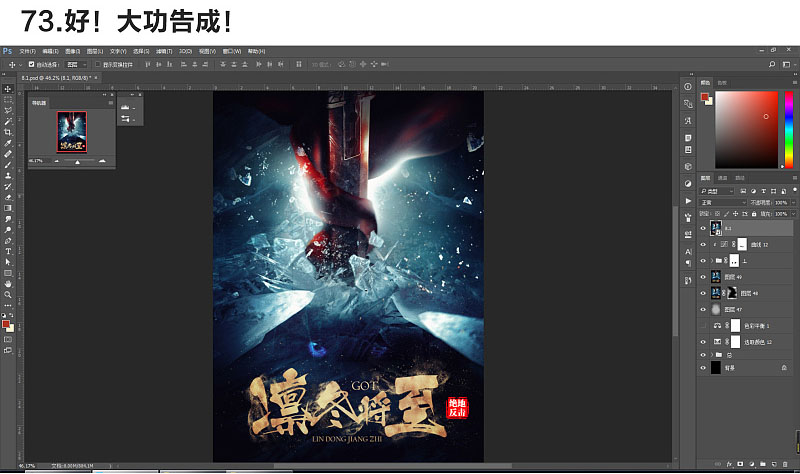Select the Hand tool
This screenshot has height=474, width=800.
pyautogui.click(x=8, y=284)
